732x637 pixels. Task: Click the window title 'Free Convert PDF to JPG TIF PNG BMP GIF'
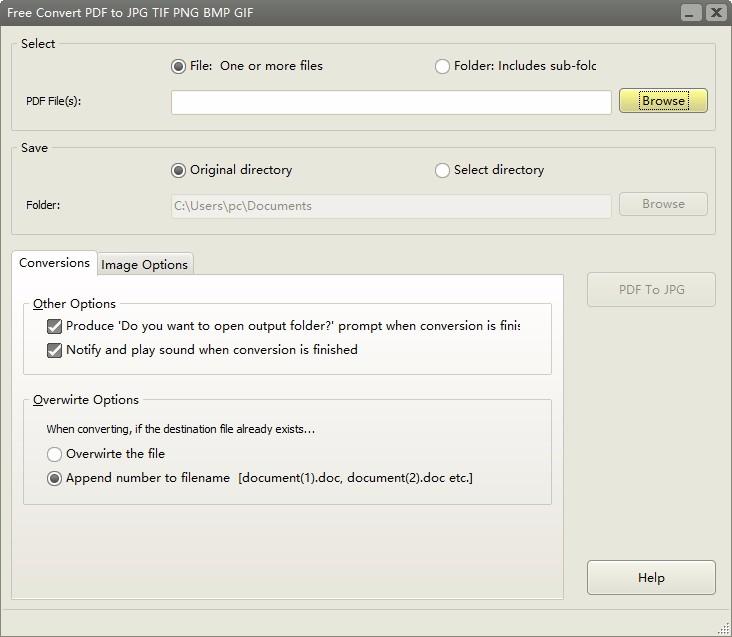(130, 13)
